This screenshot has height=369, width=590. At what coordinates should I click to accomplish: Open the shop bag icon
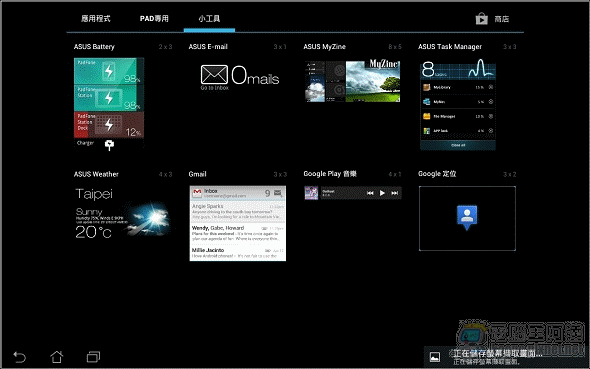[481, 18]
